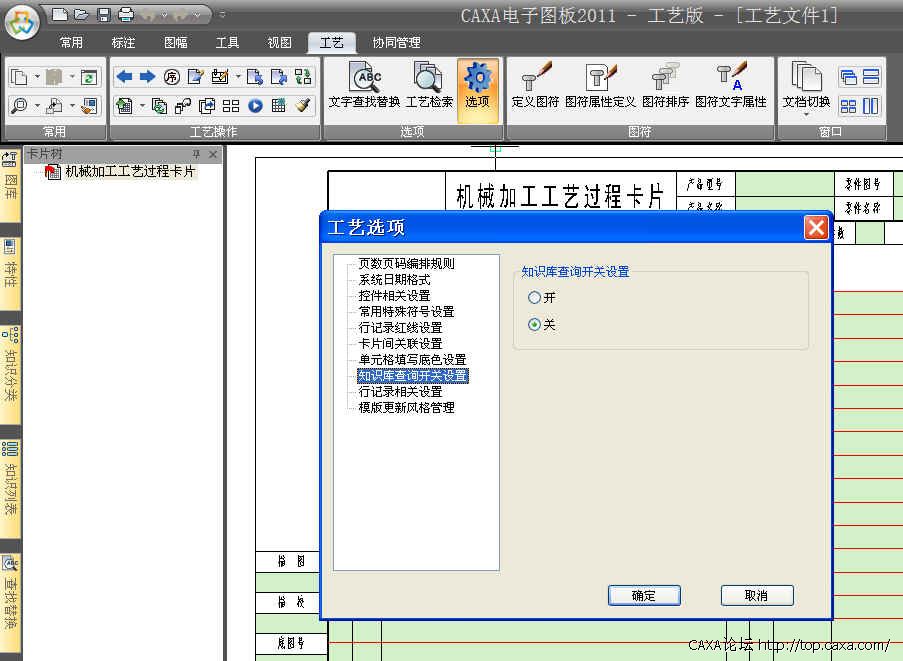This screenshot has width=903, height=661.
Task: Click the blue left arrow icon
Action: click(125, 77)
